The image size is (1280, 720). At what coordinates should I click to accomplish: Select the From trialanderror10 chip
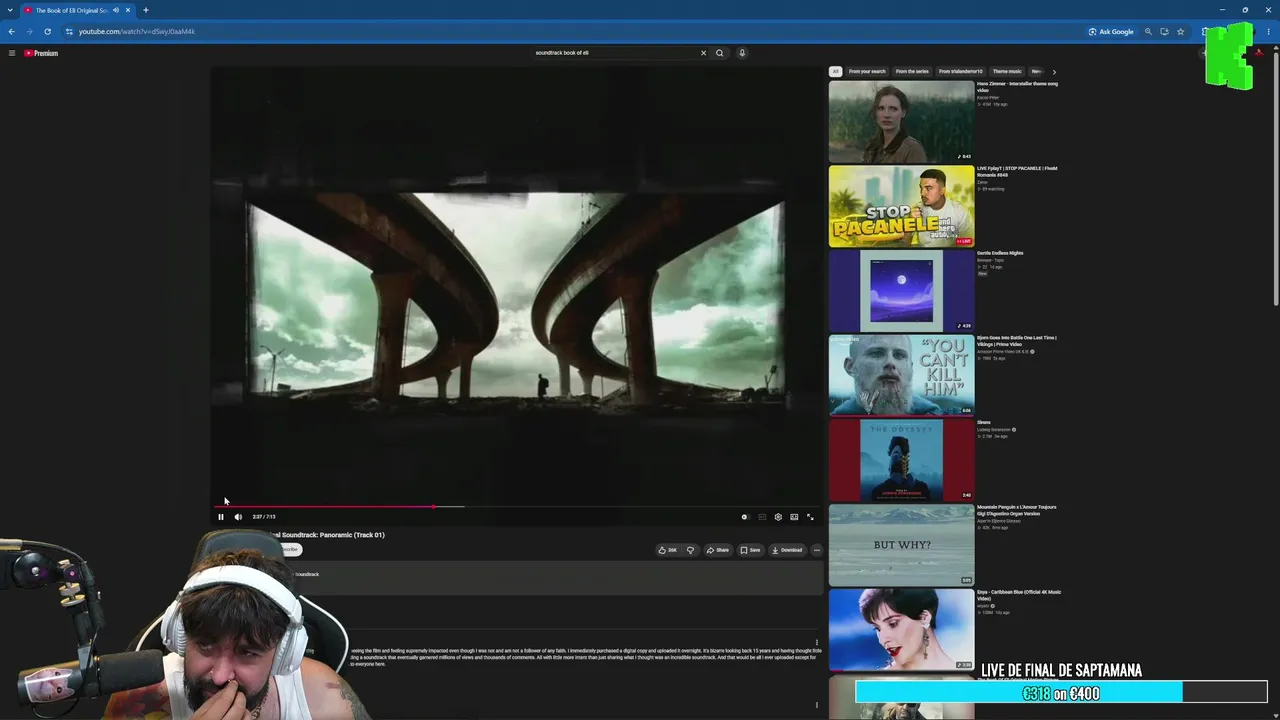tap(961, 71)
